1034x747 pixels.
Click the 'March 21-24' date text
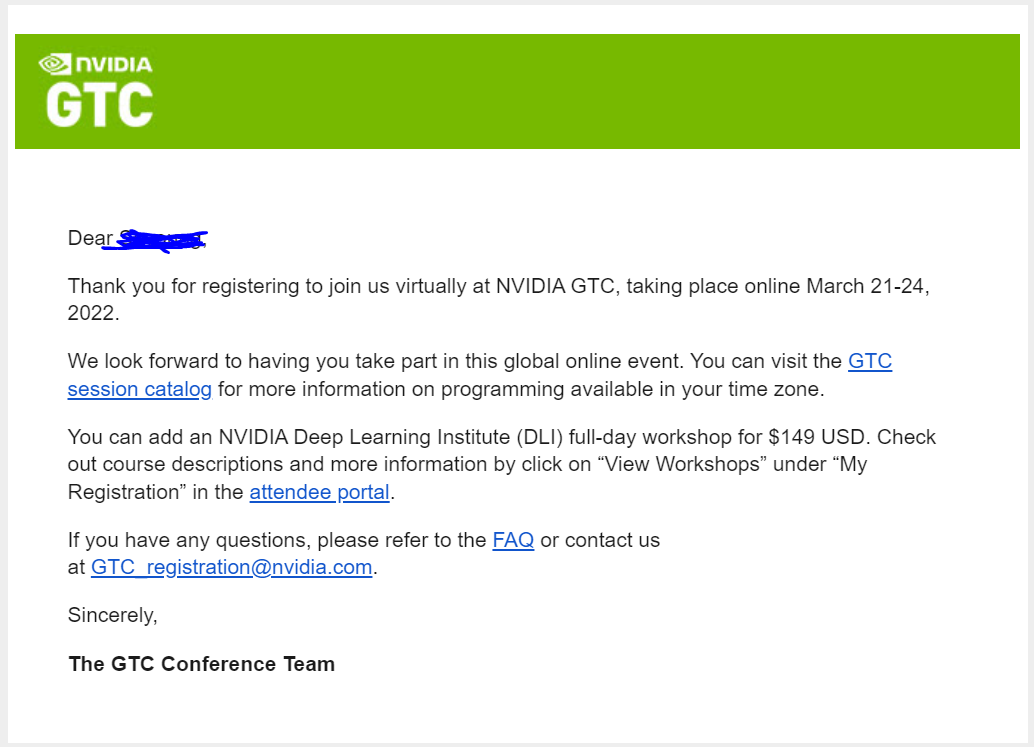pyautogui.click(x=867, y=286)
